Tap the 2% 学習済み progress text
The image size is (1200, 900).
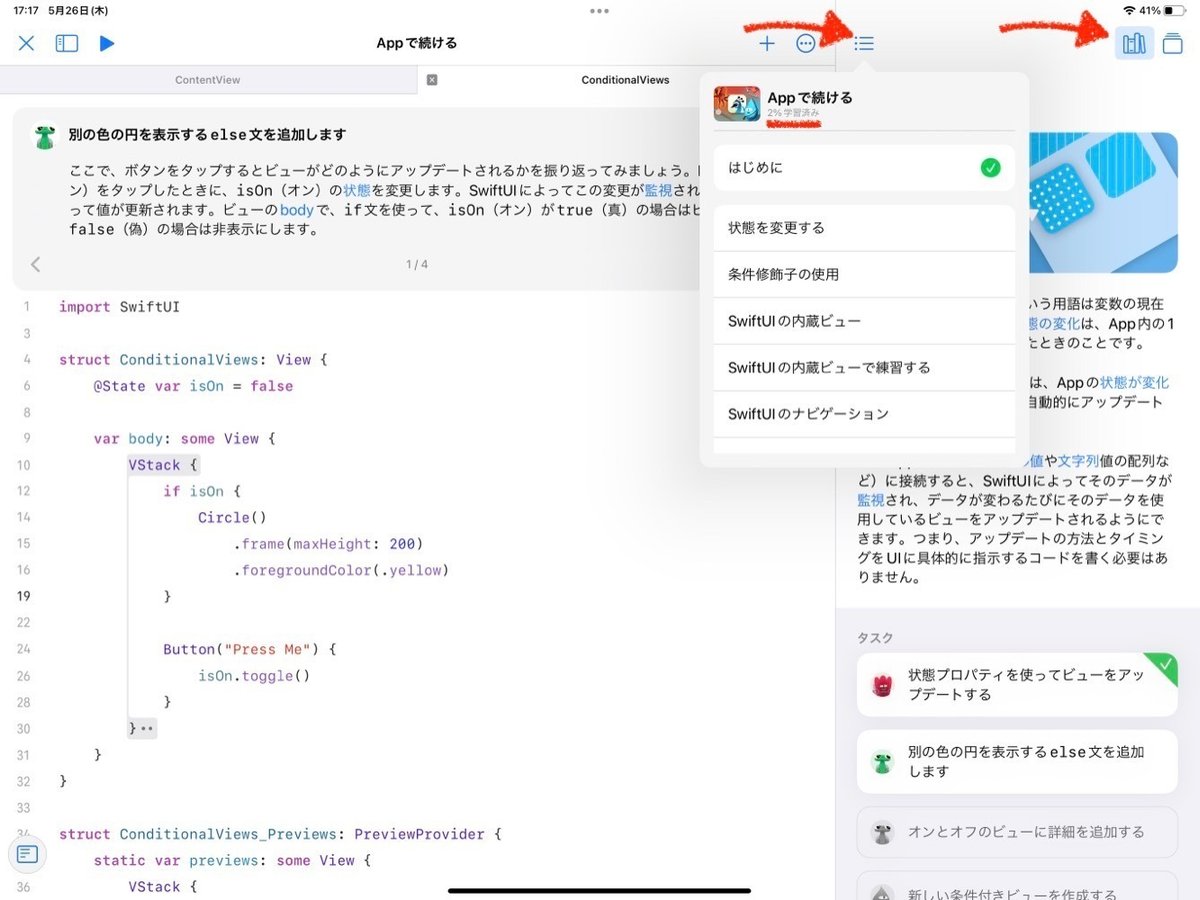point(794,114)
